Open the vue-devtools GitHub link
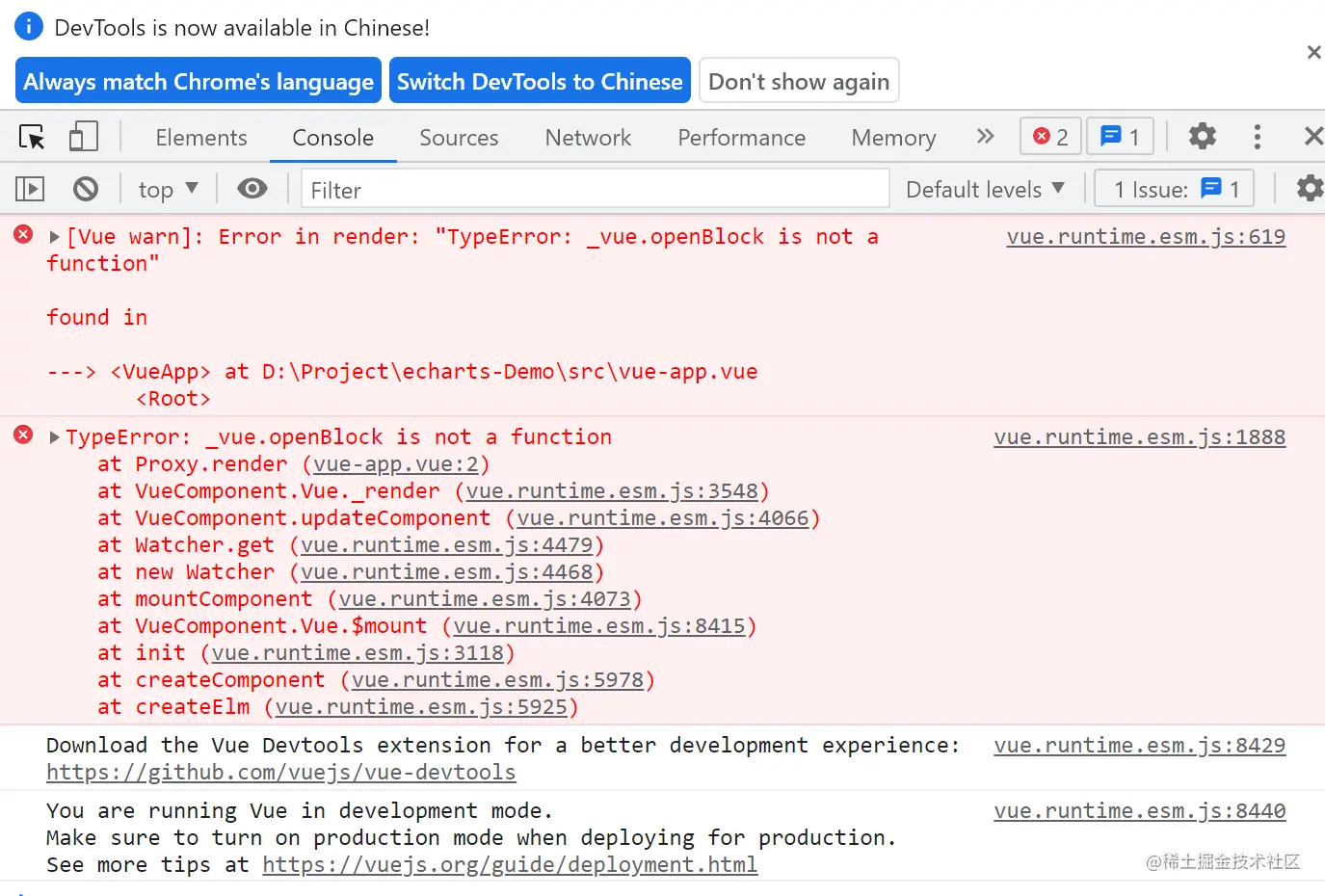 point(280,773)
